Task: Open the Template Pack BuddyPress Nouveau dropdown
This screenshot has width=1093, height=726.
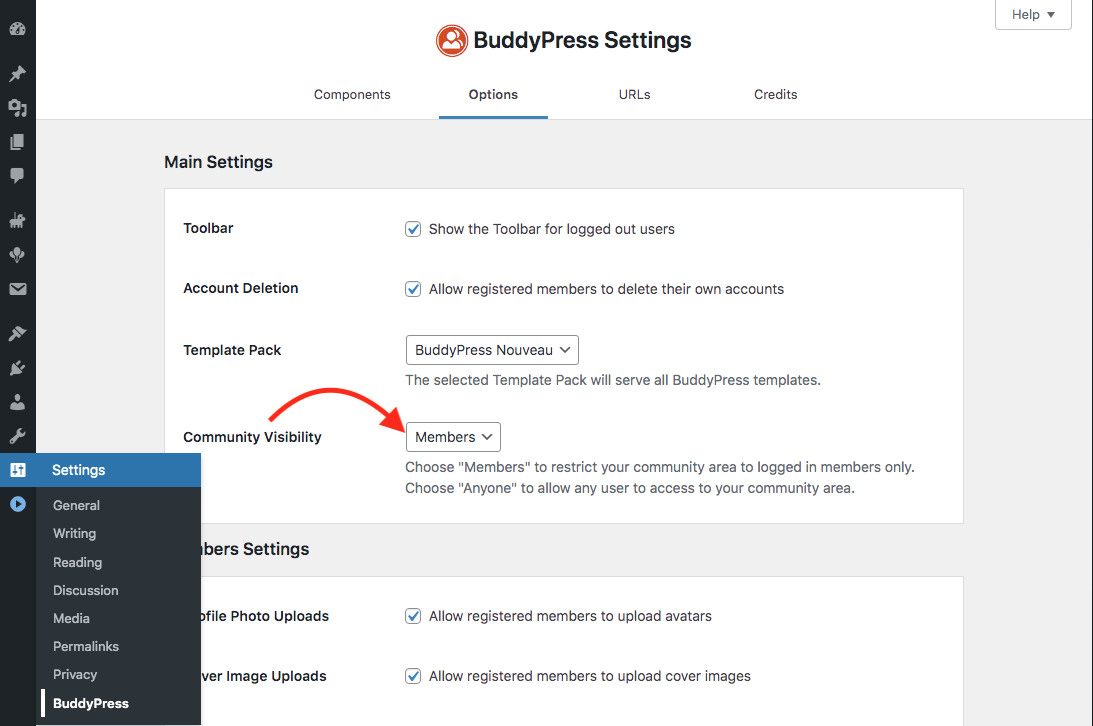Action: coord(492,350)
